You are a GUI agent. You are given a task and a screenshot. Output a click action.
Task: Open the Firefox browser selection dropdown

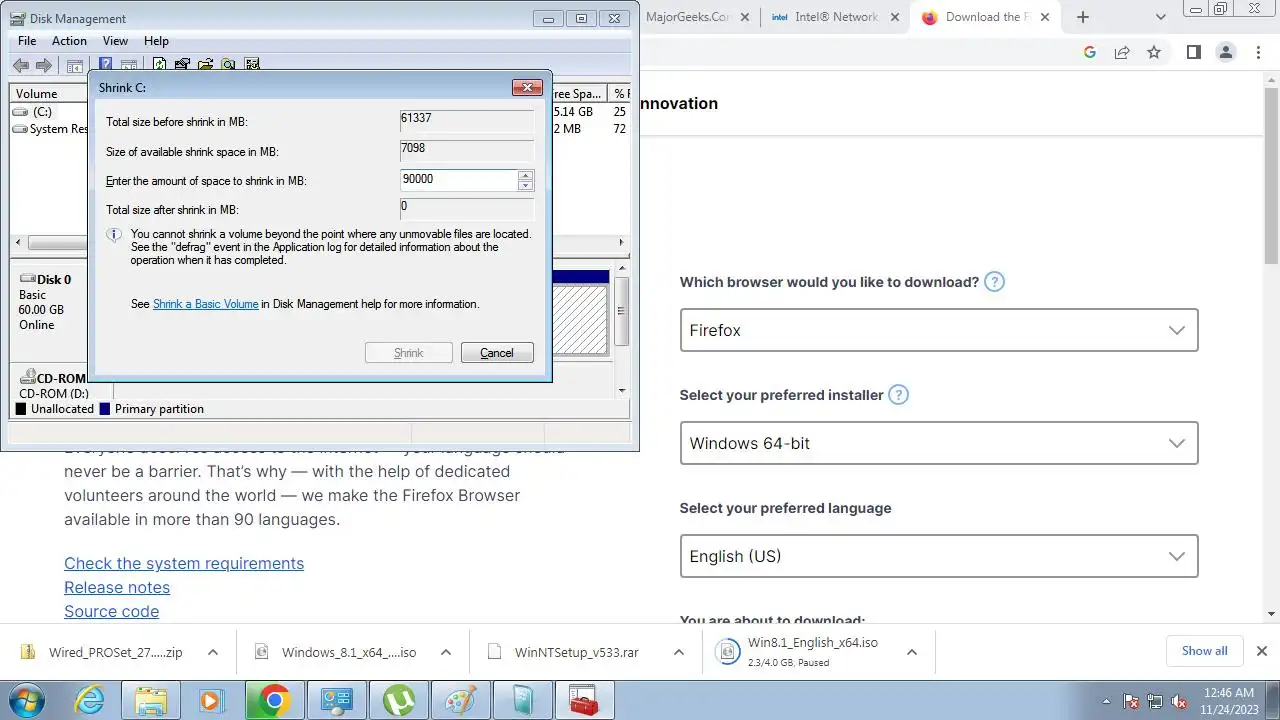click(x=939, y=330)
